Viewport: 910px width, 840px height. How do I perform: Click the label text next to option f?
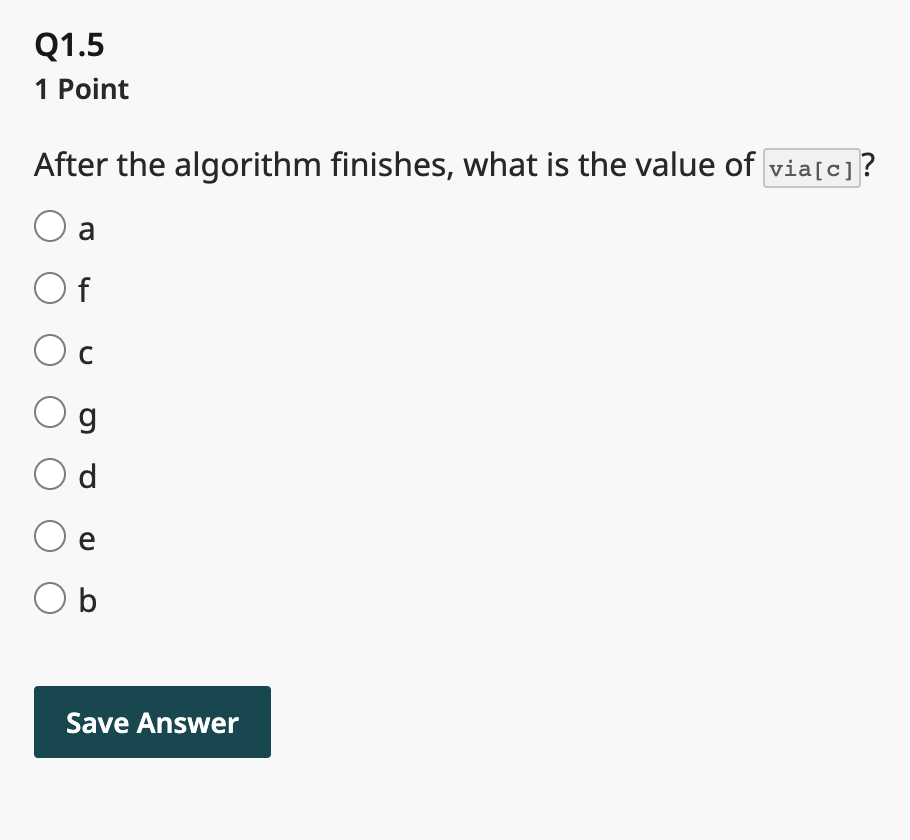pyautogui.click(x=84, y=291)
